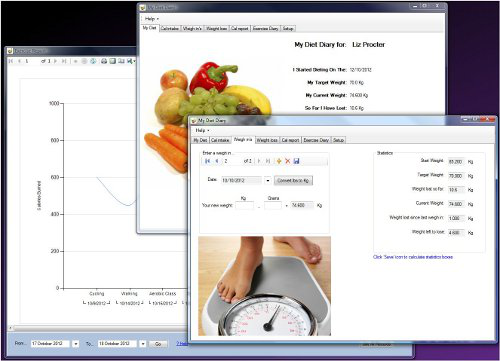This screenshot has width=500, height=361.
Task: Save the weigh-in record
Action: point(296,161)
